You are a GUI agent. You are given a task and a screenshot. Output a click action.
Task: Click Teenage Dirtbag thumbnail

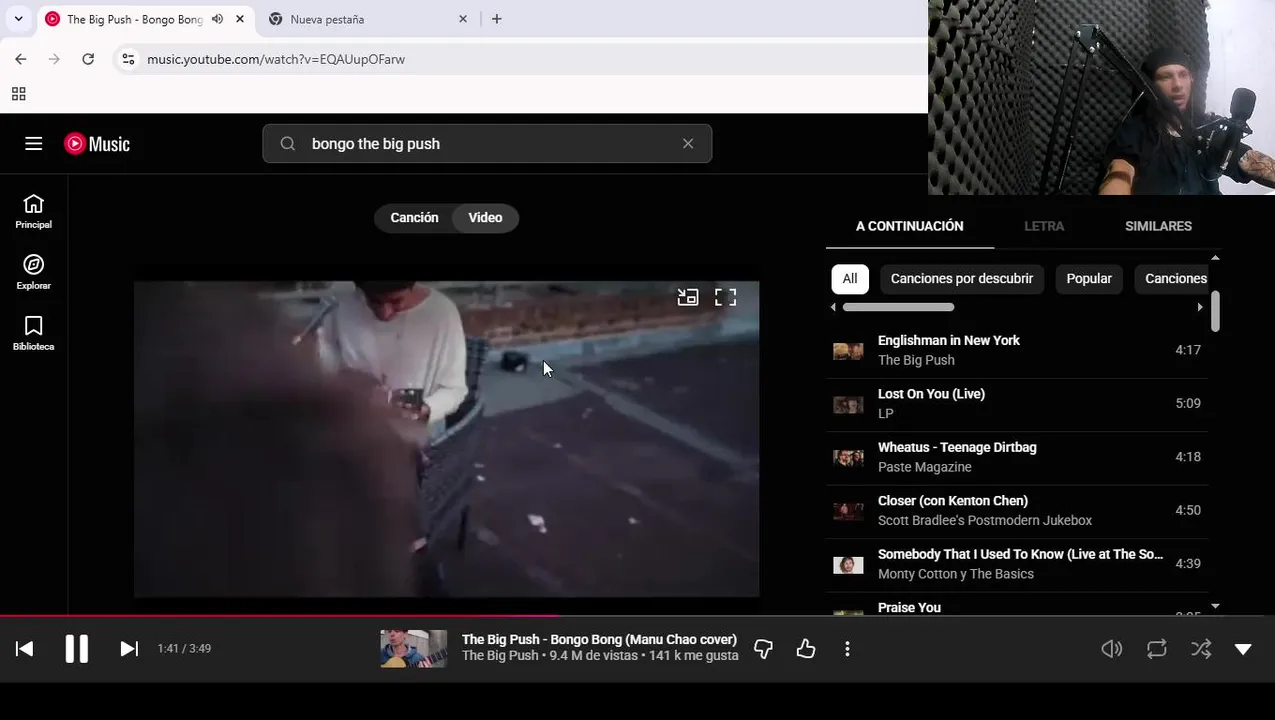pyautogui.click(x=848, y=458)
